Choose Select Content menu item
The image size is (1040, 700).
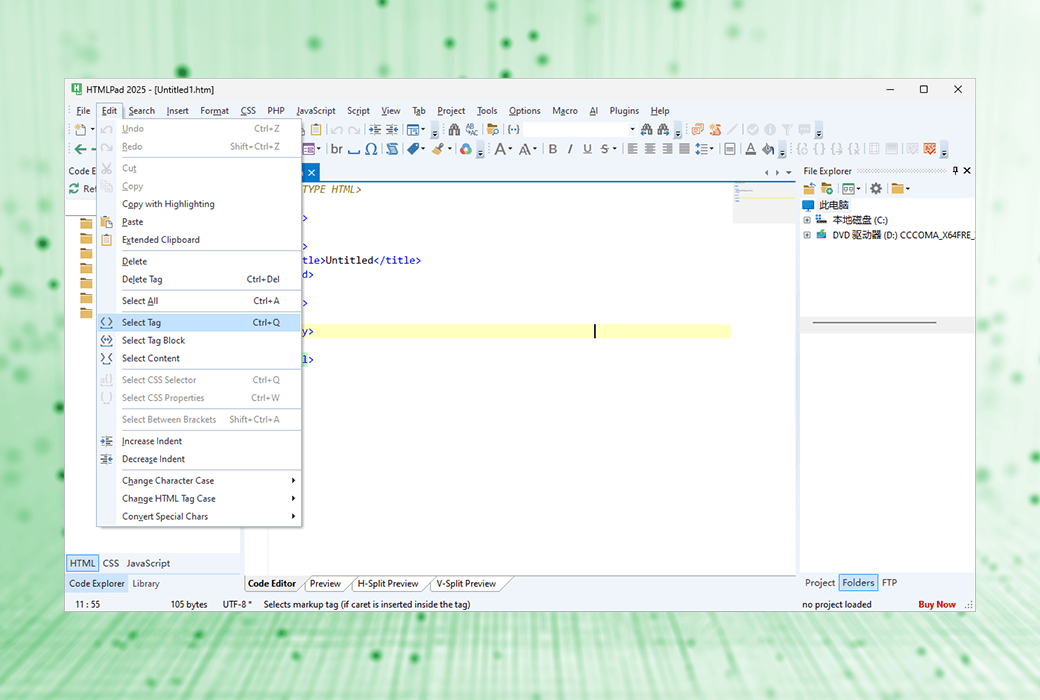(199, 358)
